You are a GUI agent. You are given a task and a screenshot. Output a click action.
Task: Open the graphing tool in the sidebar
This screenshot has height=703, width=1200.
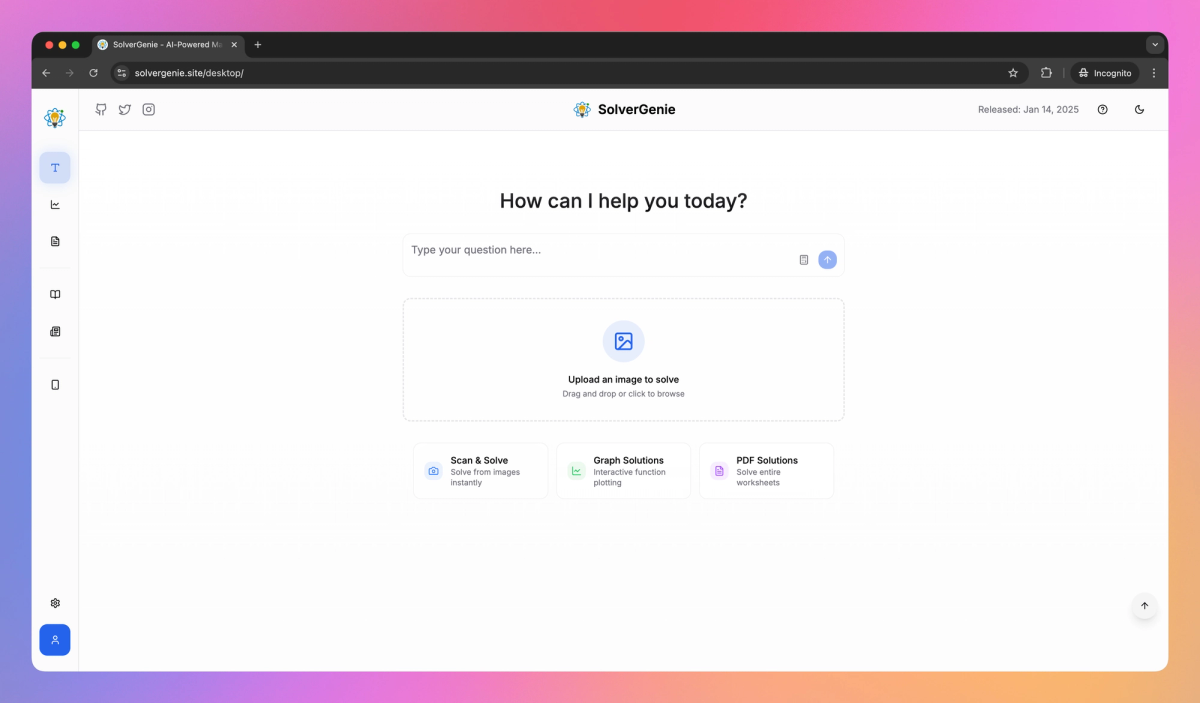pyautogui.click(x=55, y=204)
